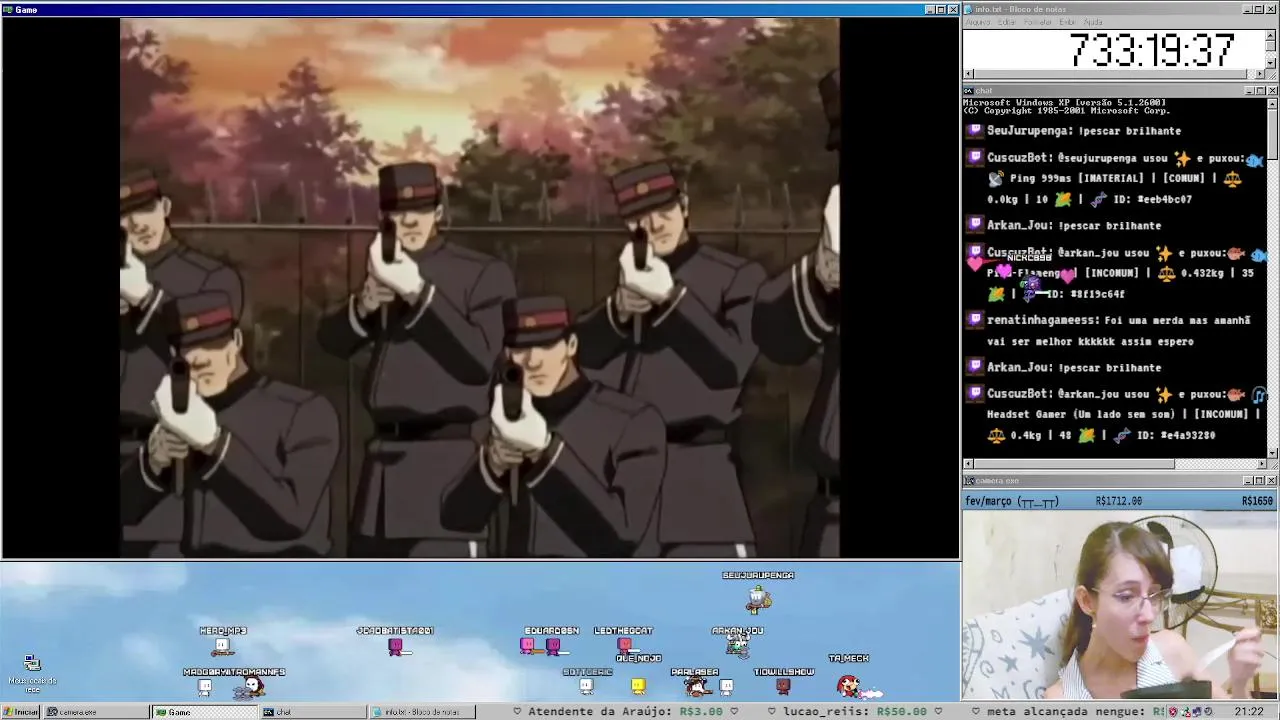Click the yellow QUE_NOJO avatar
This screenshot has height=720, width=1280.
(x=638, y=685)
